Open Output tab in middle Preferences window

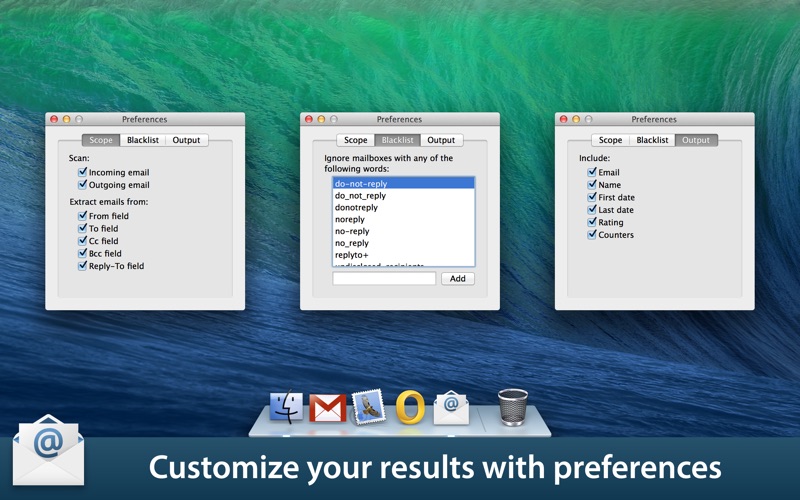[x=441, y=140]
